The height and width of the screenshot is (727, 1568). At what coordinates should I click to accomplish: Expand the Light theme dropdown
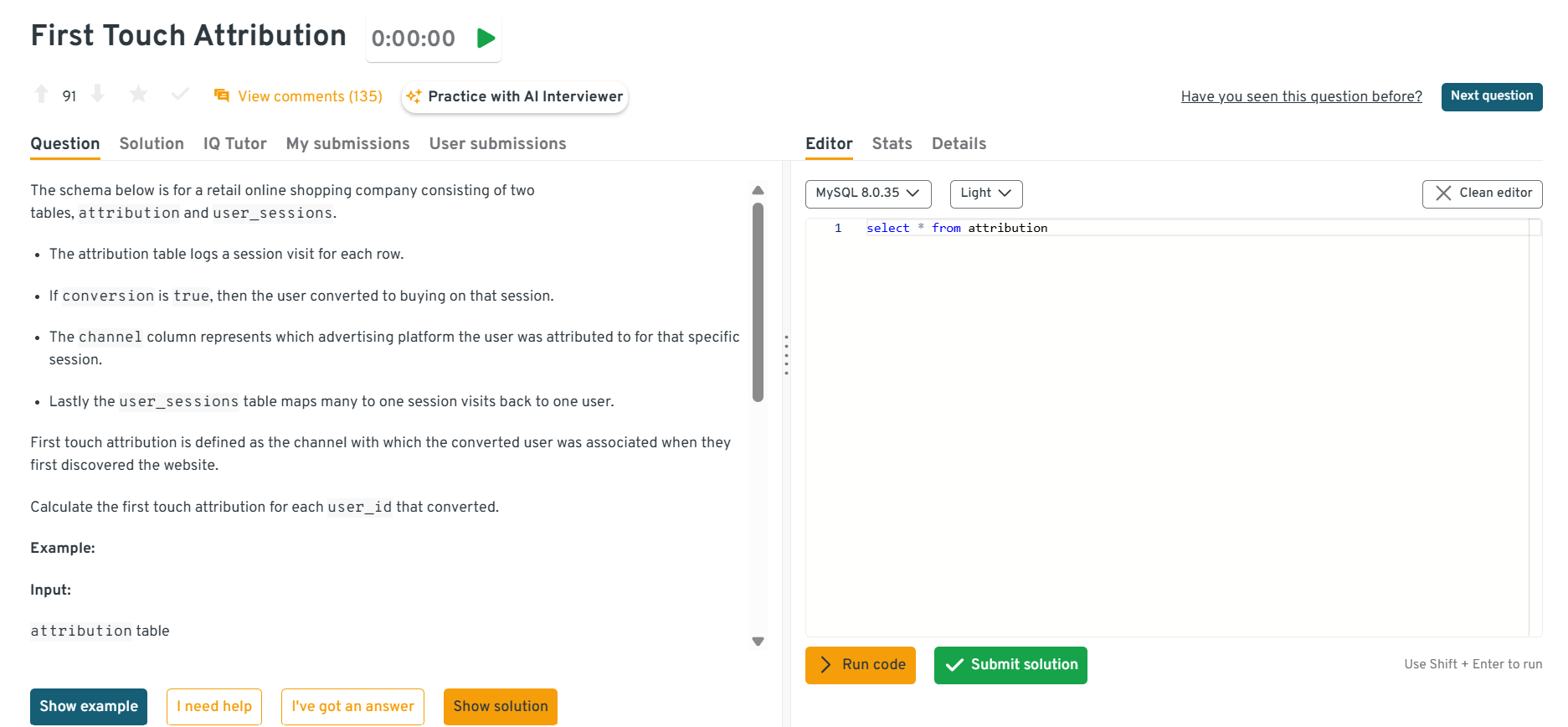[x=985, y=193]
